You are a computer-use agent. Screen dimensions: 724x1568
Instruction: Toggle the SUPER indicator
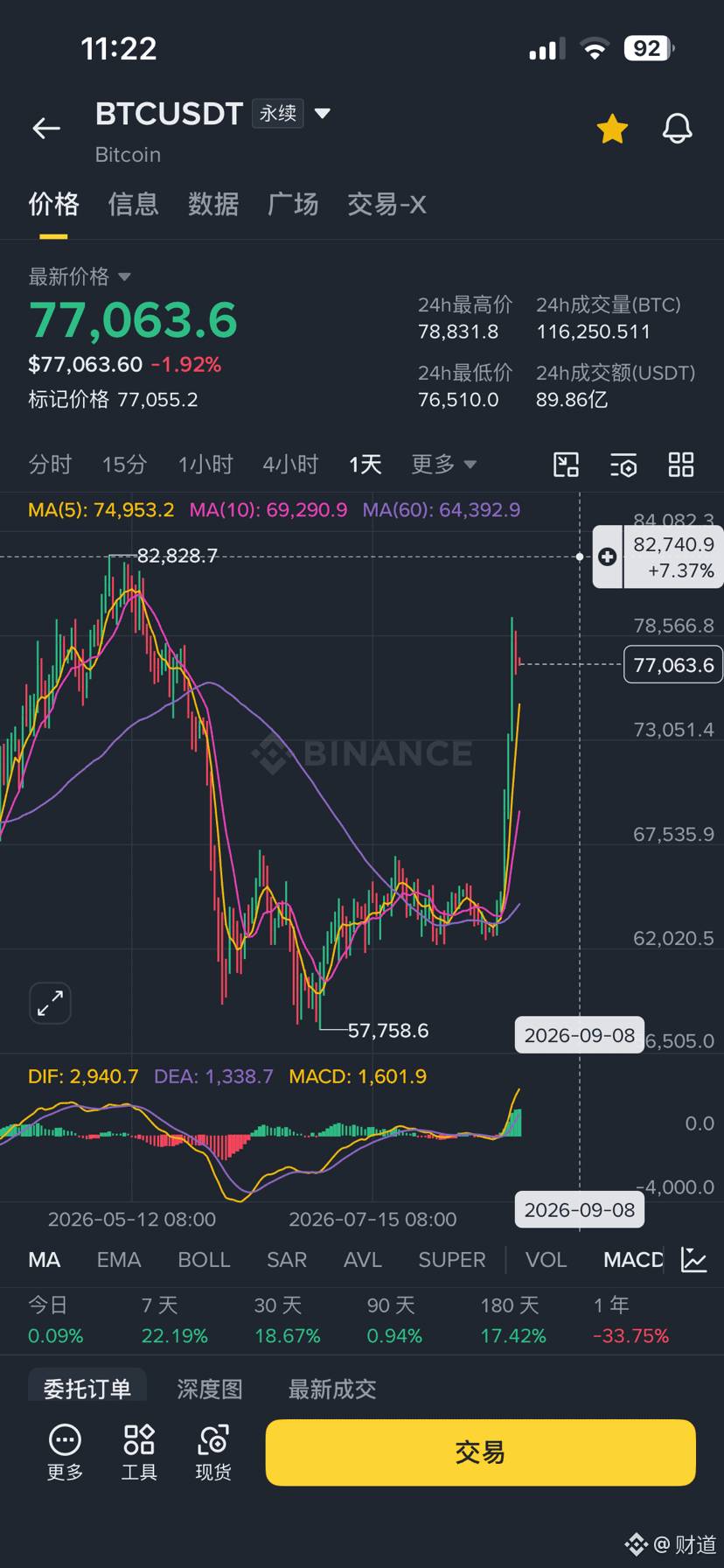tap(452, 1259)
